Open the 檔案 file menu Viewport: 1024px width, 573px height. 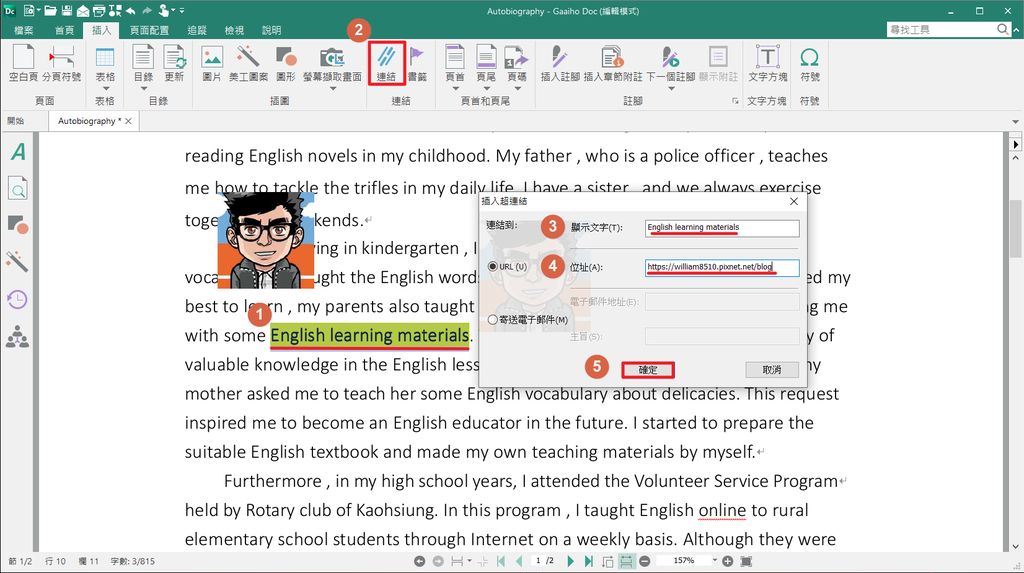pyautogui.click(x=24, y=31)
